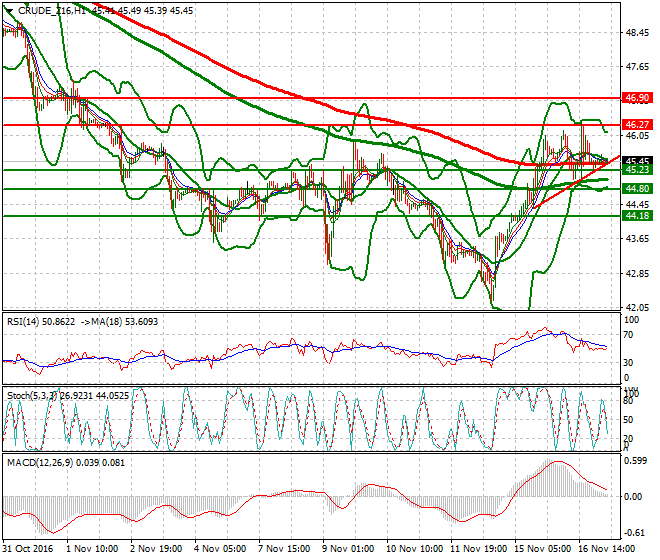Click the green 44.18 support price label
660x560 pixels.
coord(637,216)
